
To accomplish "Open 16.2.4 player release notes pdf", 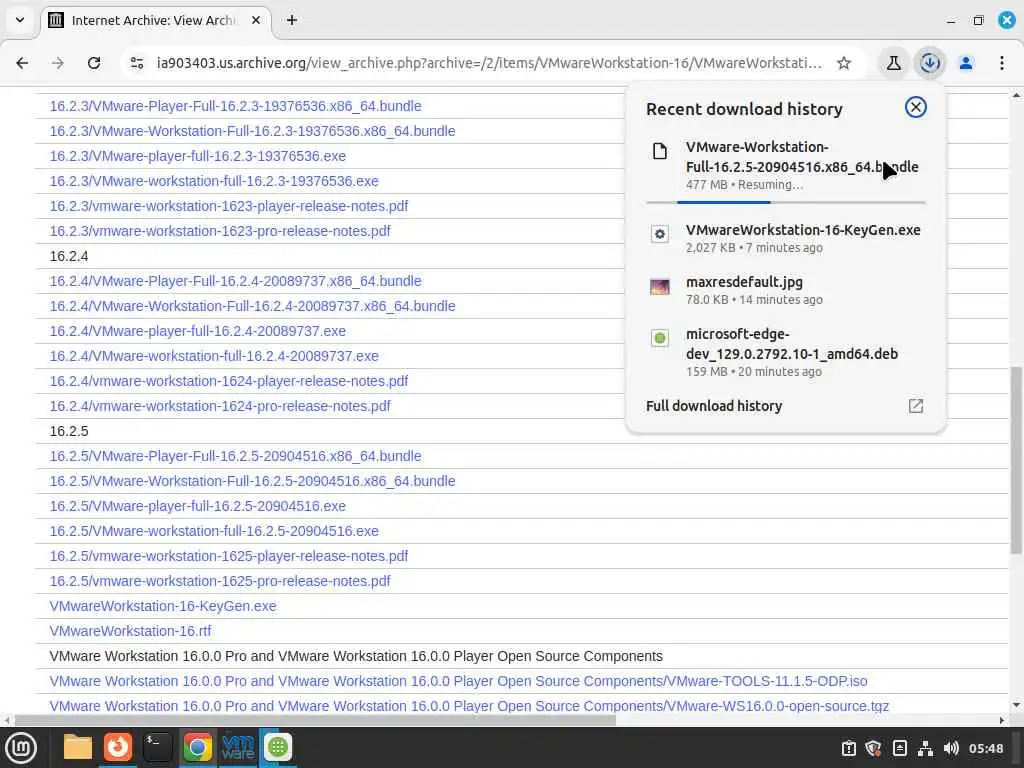I will tap(229, 381).
